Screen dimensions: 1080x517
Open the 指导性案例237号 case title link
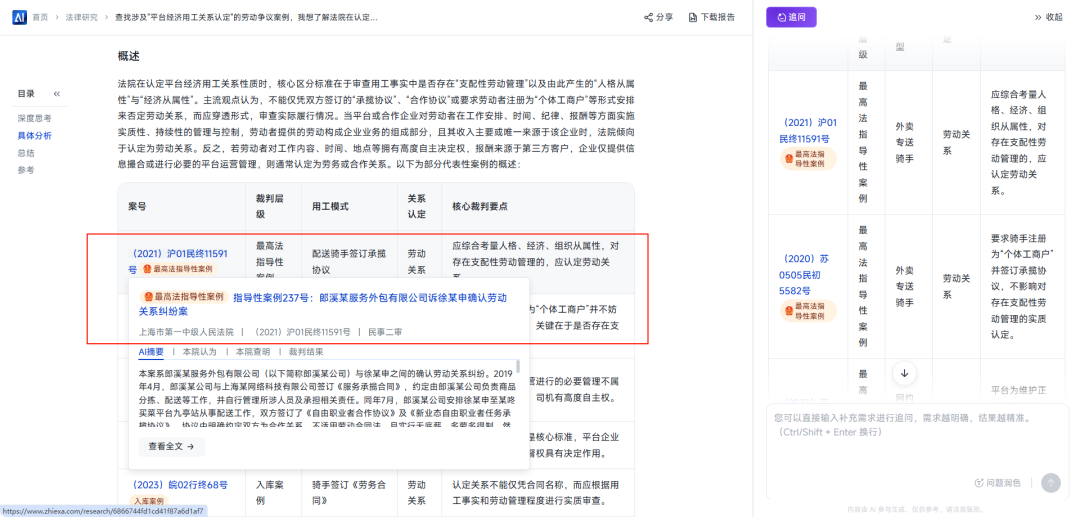click(x=322, y=304)
